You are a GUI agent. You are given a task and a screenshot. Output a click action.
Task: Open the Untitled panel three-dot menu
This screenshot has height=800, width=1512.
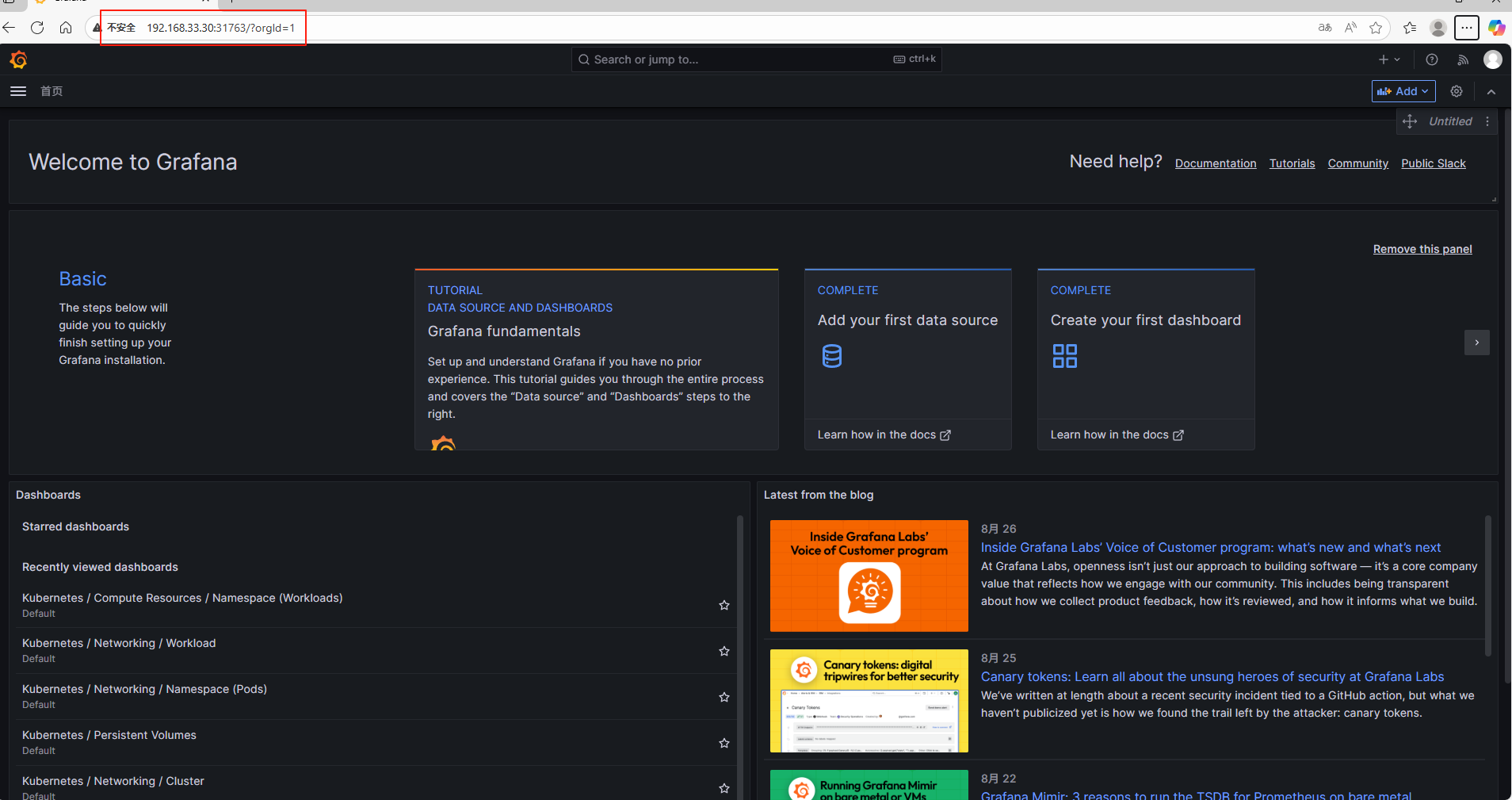pos(1487,121)
